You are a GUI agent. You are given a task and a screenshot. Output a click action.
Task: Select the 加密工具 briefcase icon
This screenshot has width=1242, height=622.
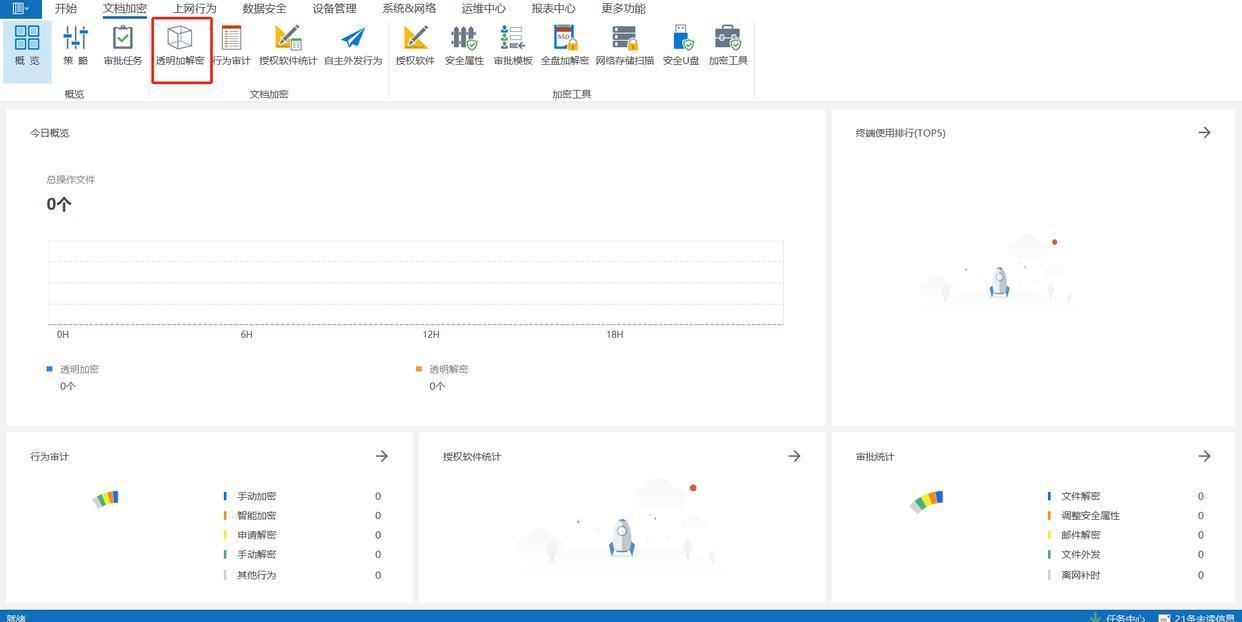[728, 45]
